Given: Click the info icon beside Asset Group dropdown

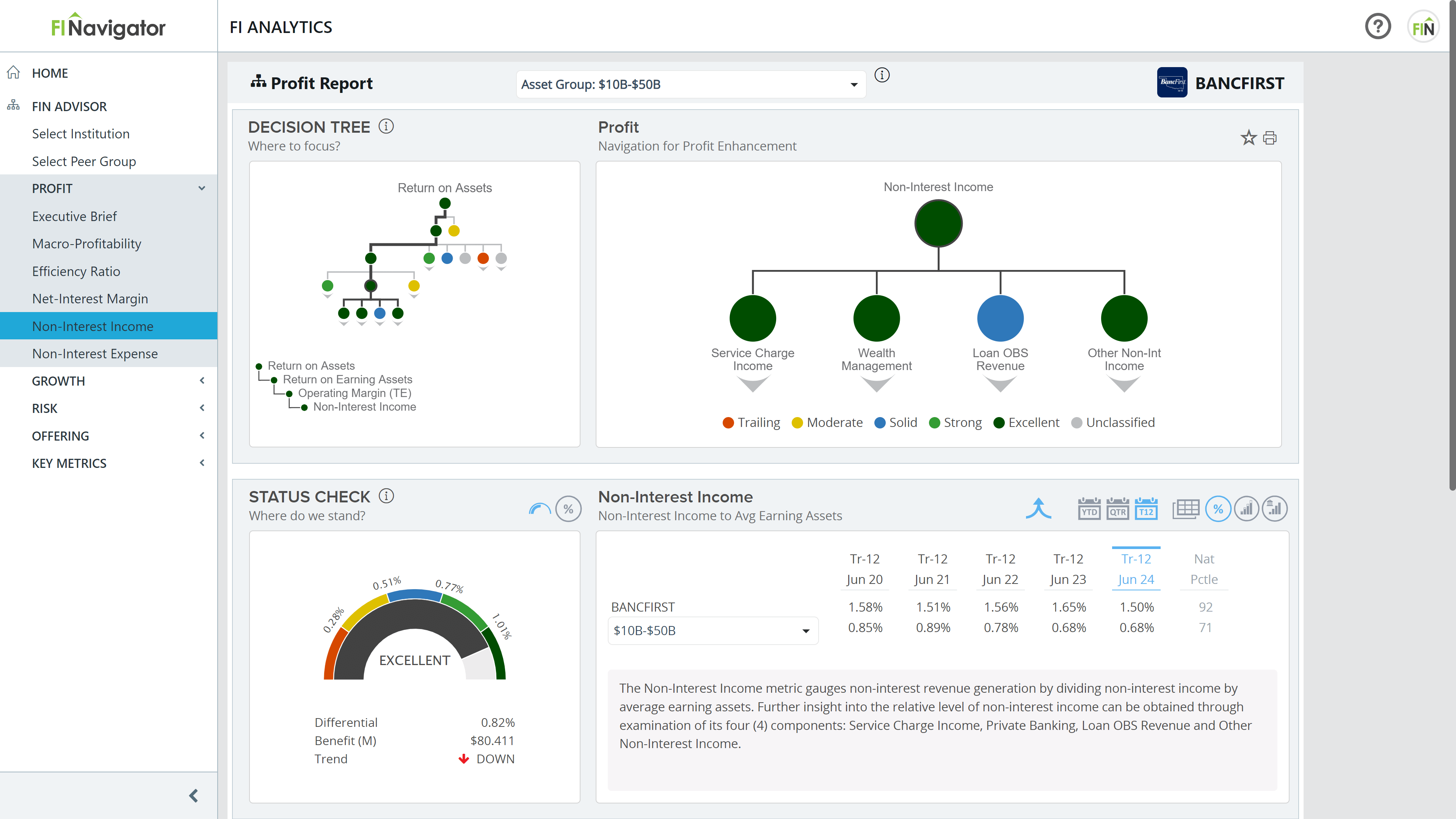Looking at the screenshot, I should 882,75.
